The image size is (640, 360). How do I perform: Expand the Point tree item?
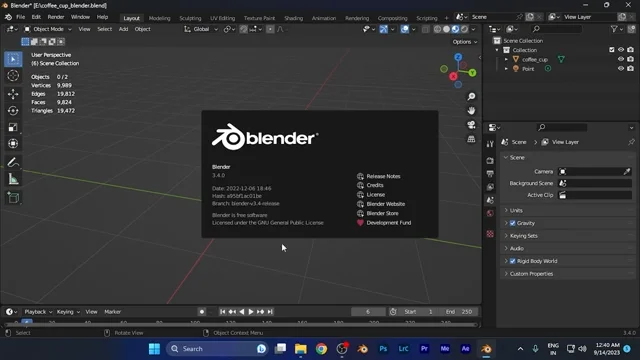point(506,69)
